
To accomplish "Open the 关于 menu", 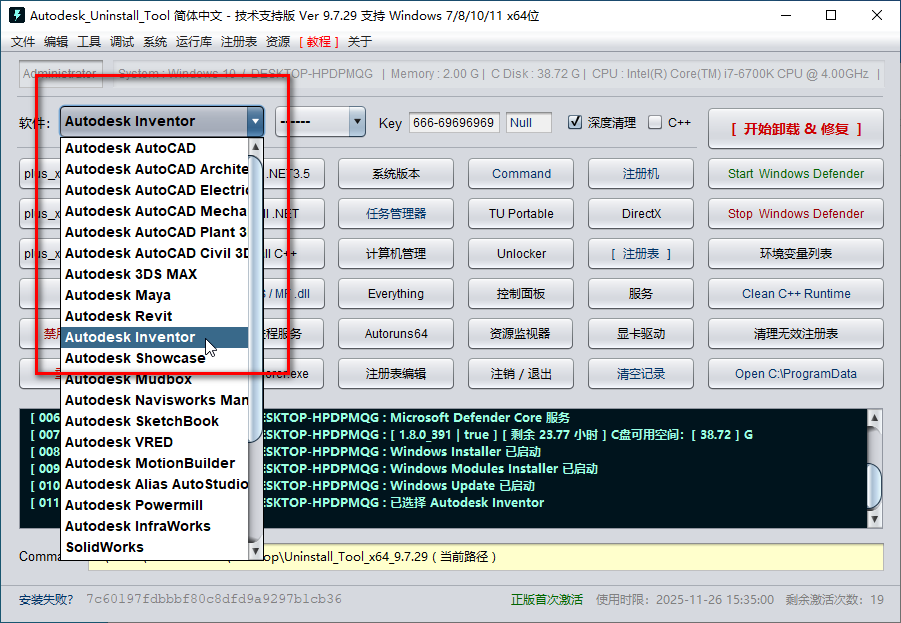I will [x=360, y=41].
